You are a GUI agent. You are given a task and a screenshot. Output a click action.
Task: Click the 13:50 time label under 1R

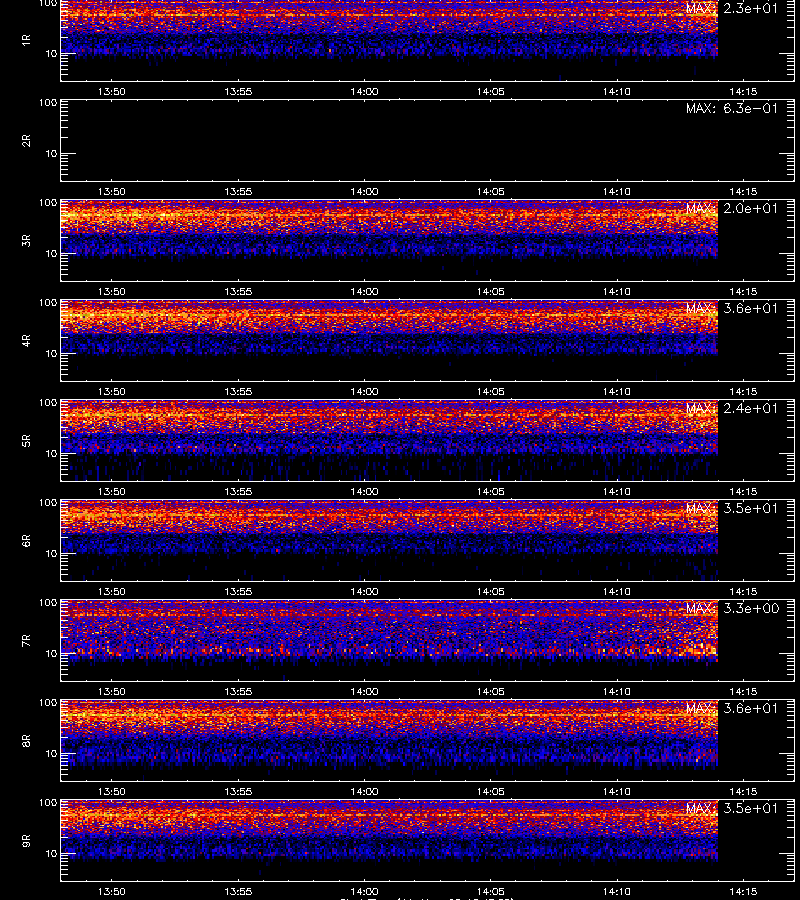click(111, 91)
